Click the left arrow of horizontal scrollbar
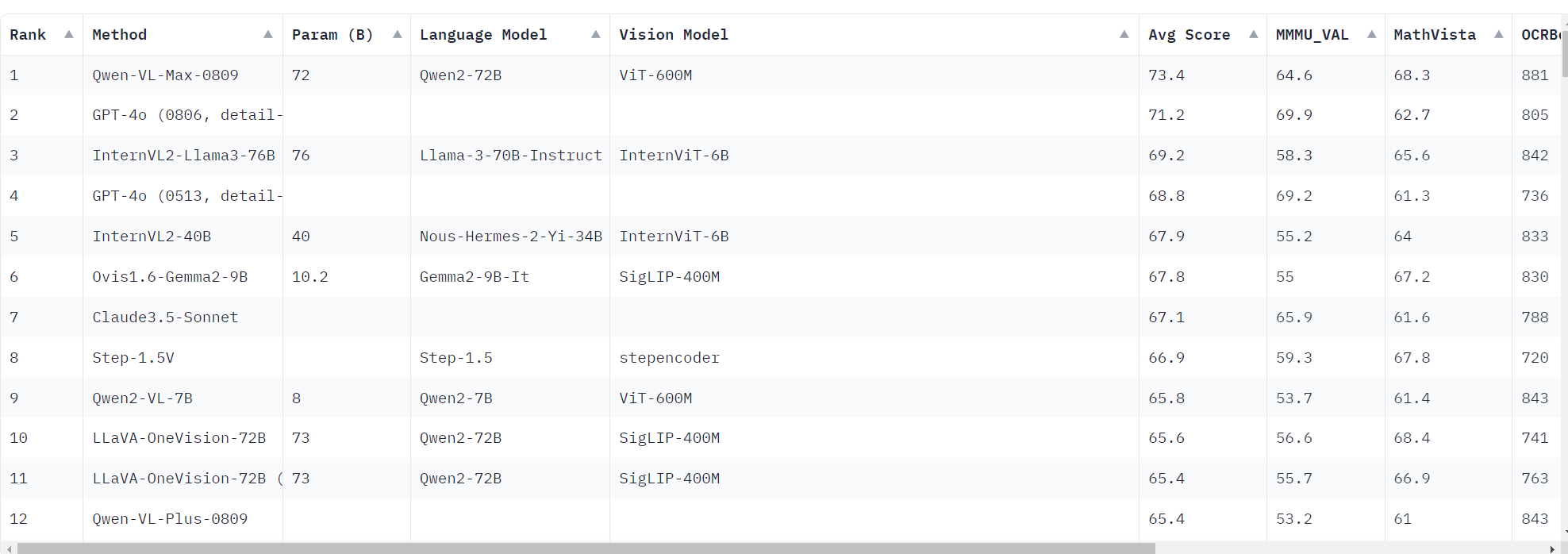This screenshot has height=554, width=1568. tap(7, 547)
